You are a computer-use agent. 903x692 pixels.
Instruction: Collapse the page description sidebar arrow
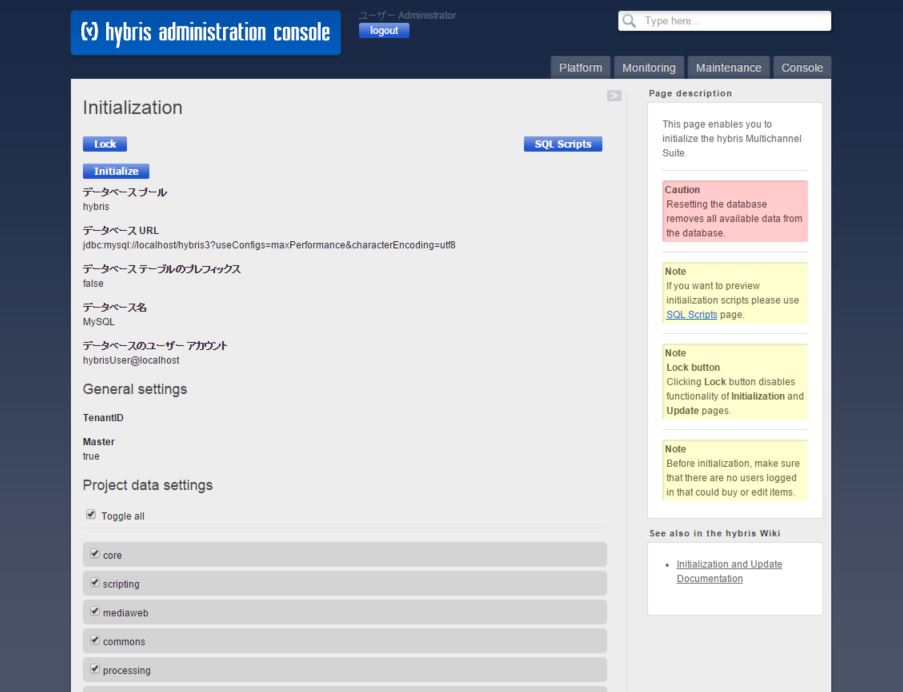(614, 96)
